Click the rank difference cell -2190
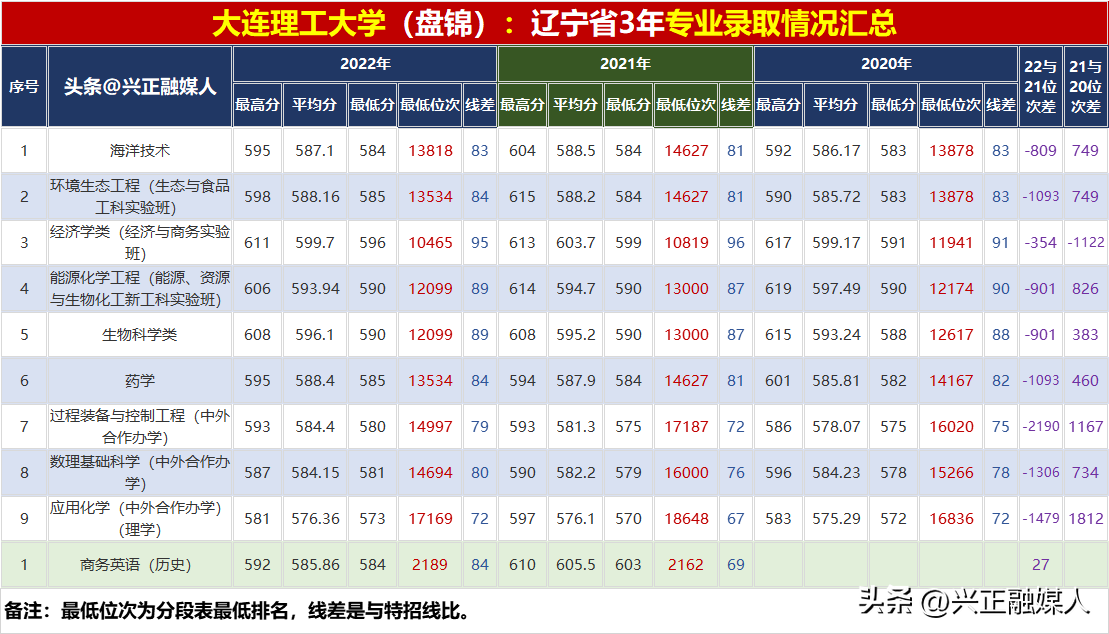This screenshot has height=634, width=1109. [x=1040, y=427]
